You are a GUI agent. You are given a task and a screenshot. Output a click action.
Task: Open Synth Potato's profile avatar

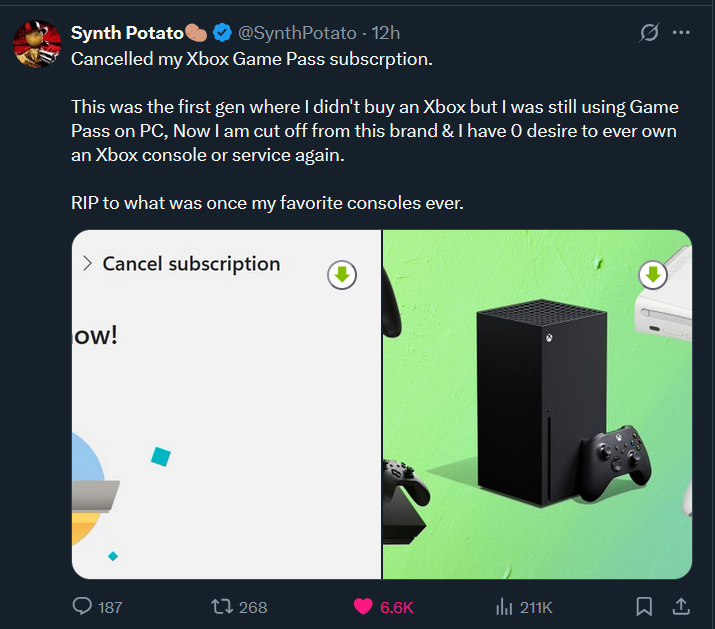point(36,42)
